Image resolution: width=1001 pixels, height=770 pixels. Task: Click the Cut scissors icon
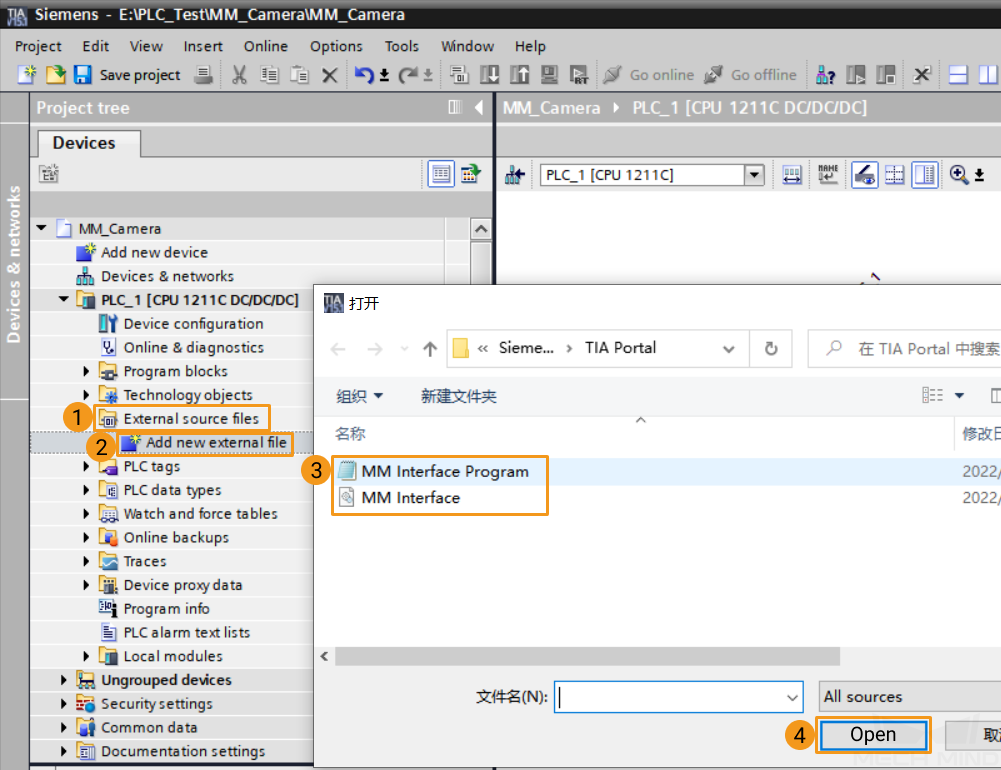click(239, 75)
